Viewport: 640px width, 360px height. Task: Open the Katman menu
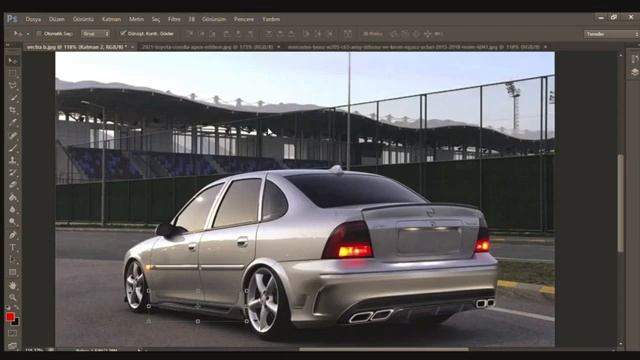[111, 19]
